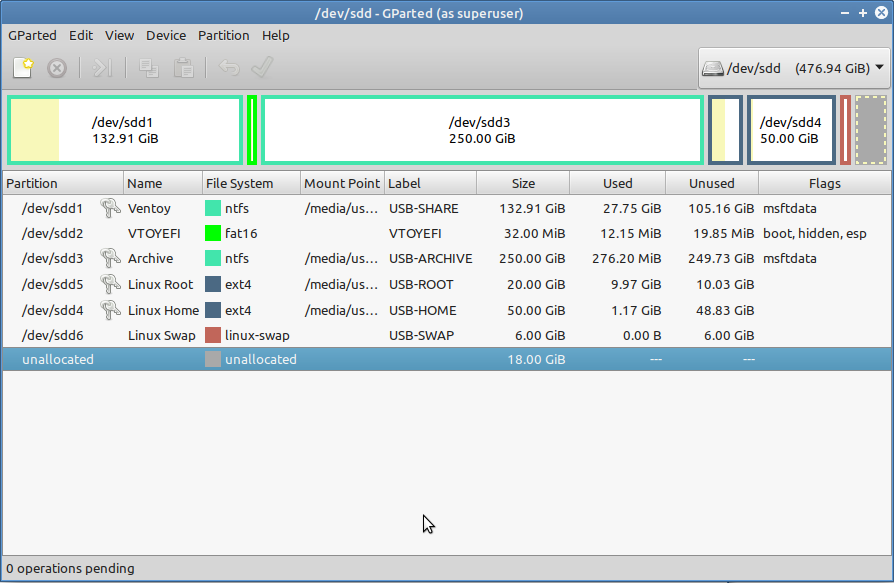Click the 276.20 MiB used cell
Screen dimensions: 894x583
(627, 258)
